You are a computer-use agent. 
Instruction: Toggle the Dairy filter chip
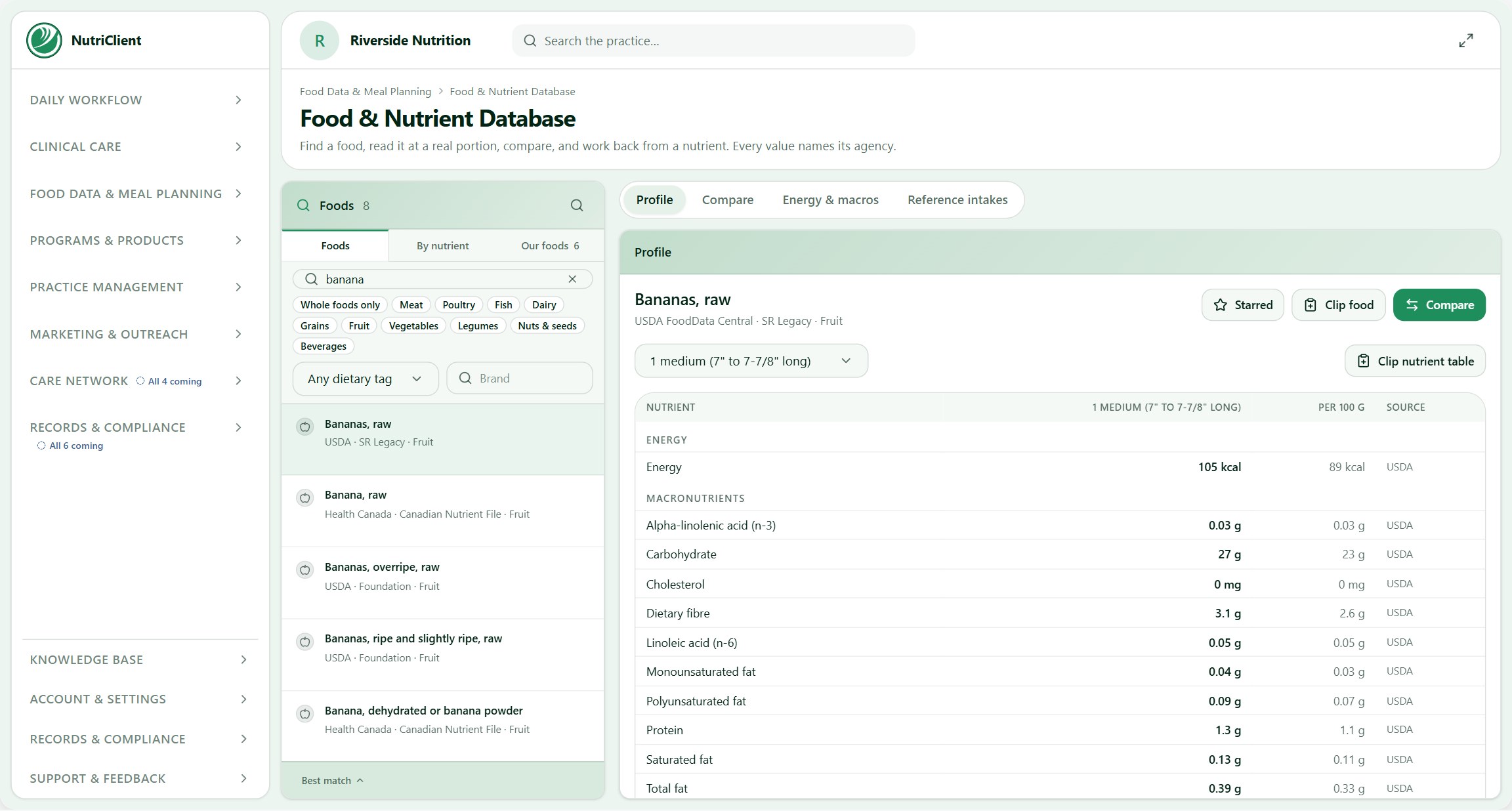tap(544, 304)
